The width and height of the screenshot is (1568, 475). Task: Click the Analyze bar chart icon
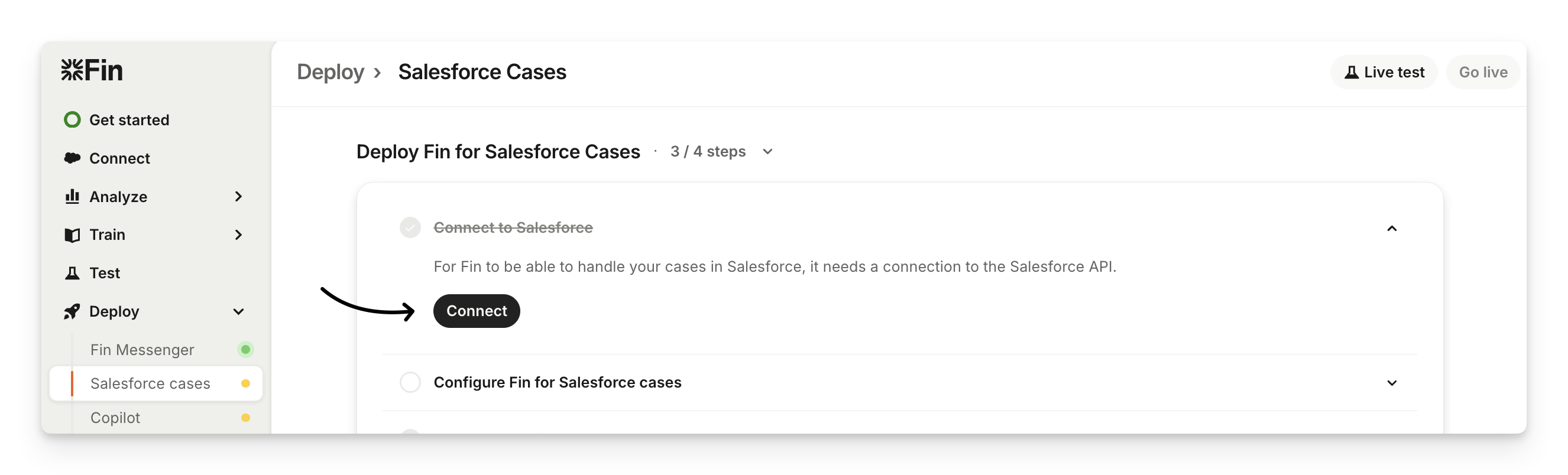[x=73, y=197]
